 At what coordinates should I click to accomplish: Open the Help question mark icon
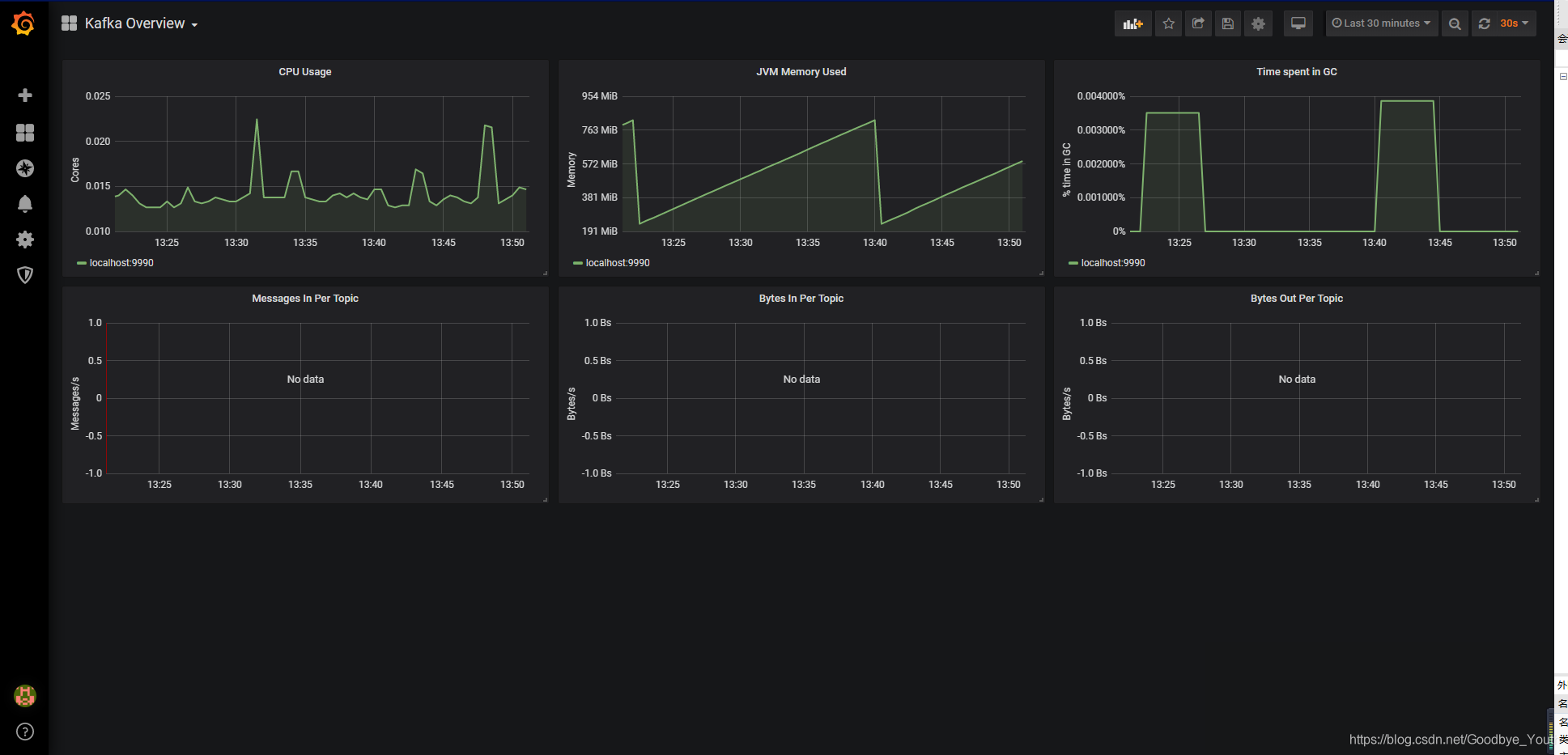[25, 732]
